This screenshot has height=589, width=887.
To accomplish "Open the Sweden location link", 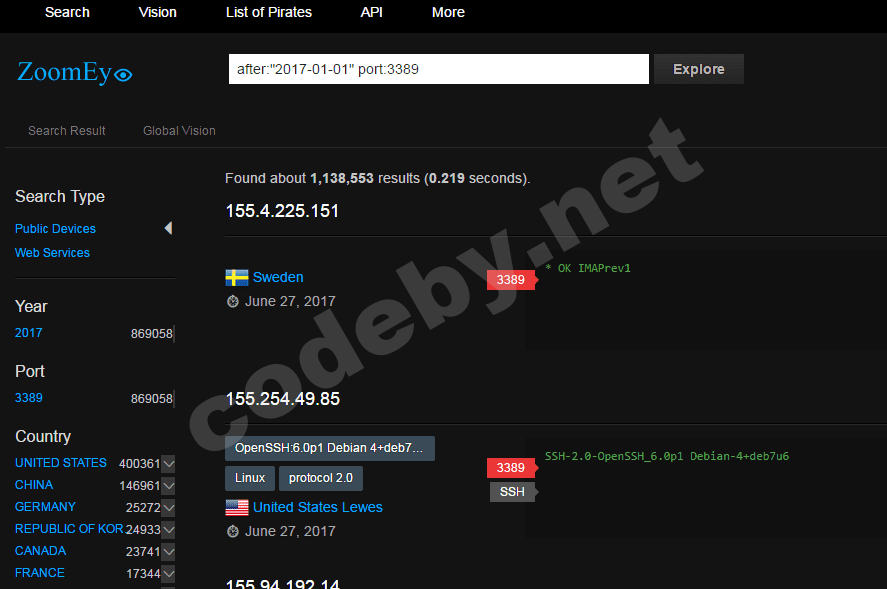I will (x=278, y=277).
